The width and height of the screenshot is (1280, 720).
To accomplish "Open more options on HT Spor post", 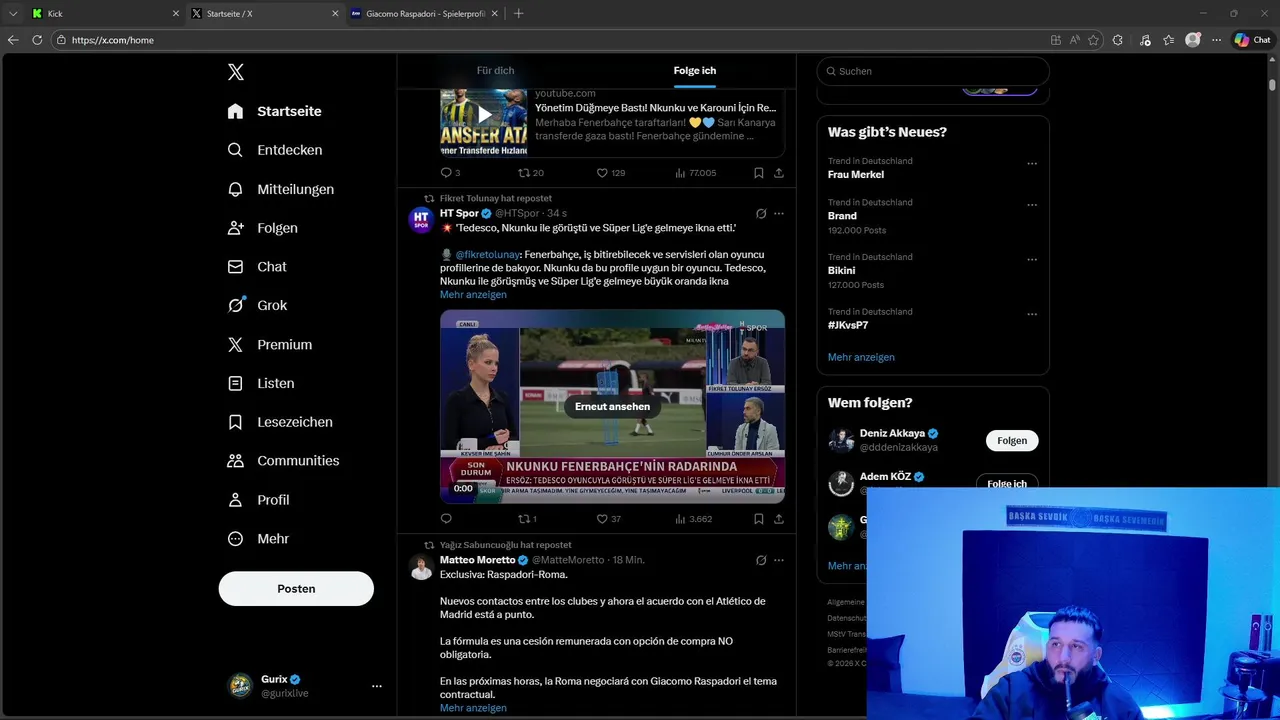I will (779, 214).
